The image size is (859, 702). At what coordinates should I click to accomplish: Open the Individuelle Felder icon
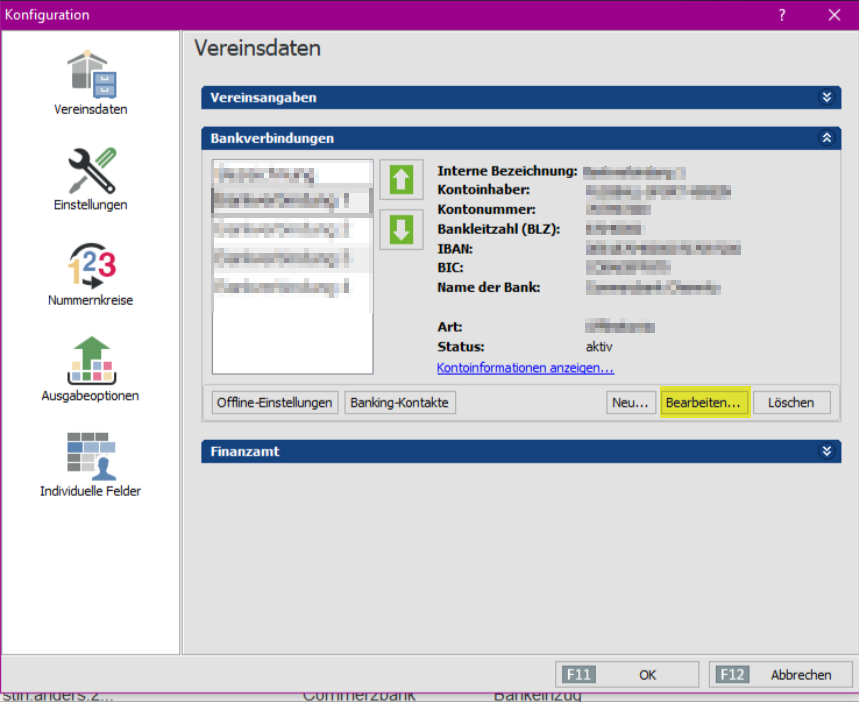91,456
